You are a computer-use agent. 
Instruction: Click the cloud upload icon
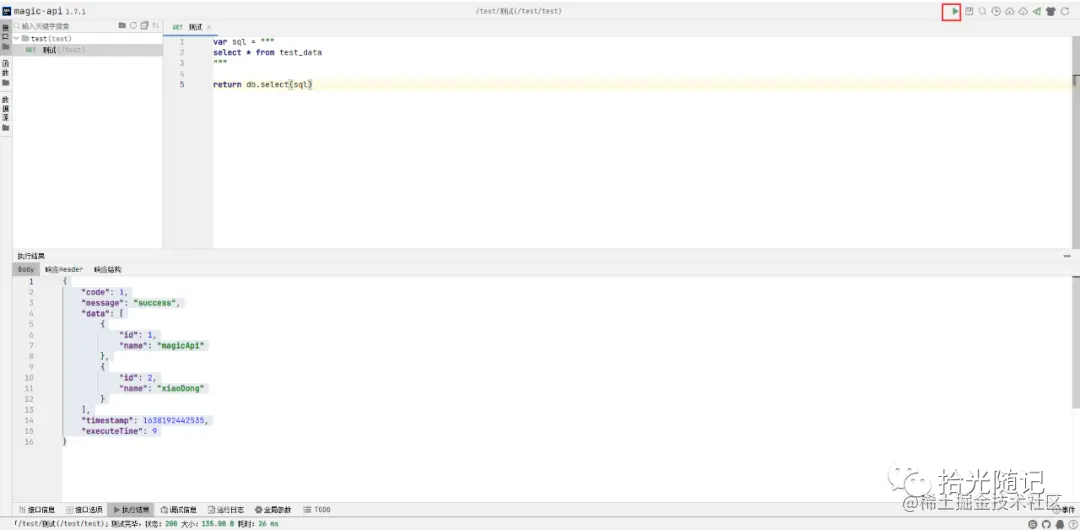point(1010,12)
